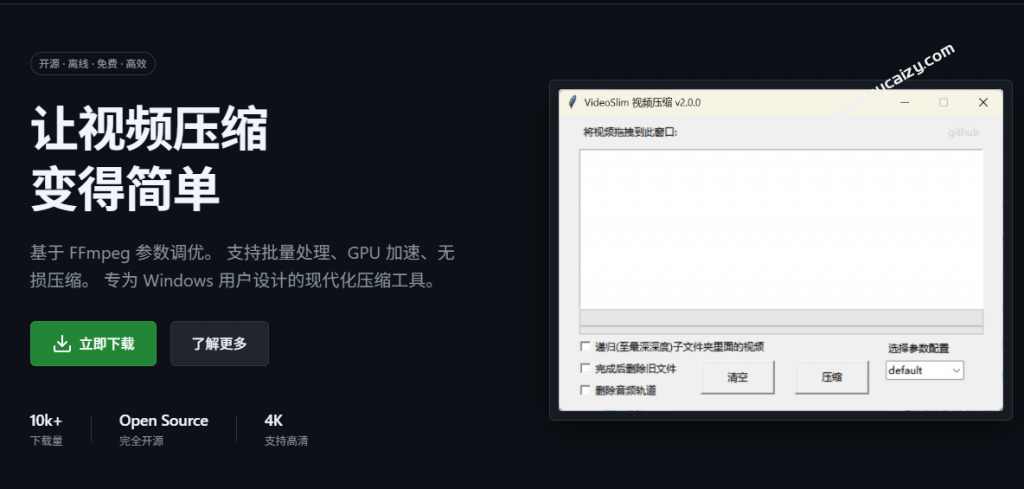Screen dimensions: 1024x489
Task: Click the progress bar below the file list
Action: 781,317
